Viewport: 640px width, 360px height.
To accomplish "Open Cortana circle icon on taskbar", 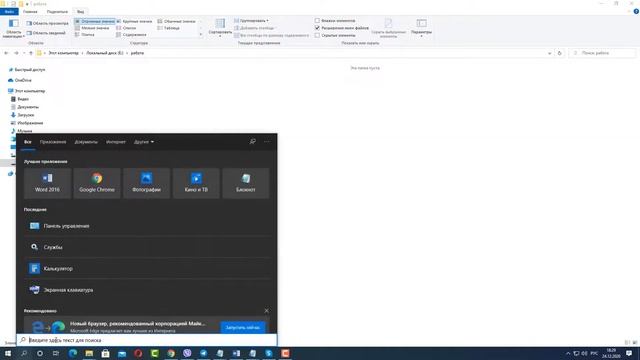I will (40, 353).
